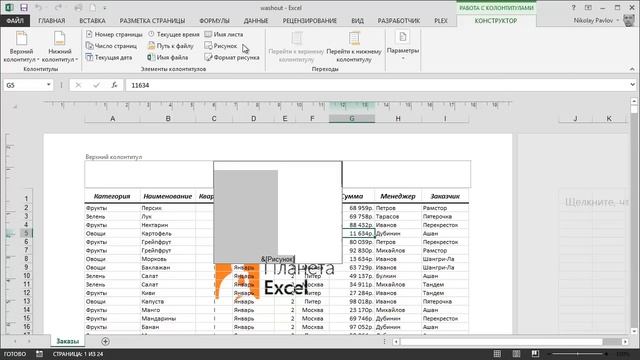The height and width of the screenshot is (360, 640).
Task: Click Рисунок to insert a picture
Action: pyautogui.click(x=220, y=46)
